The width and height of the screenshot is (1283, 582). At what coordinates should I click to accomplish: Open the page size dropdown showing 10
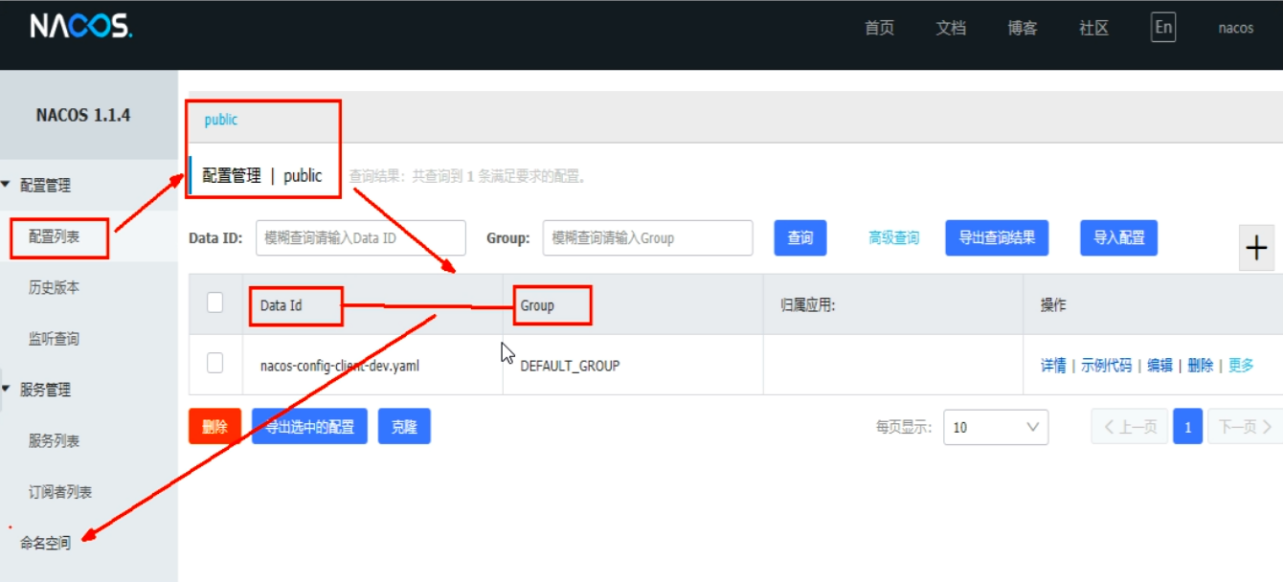point(996,427)
